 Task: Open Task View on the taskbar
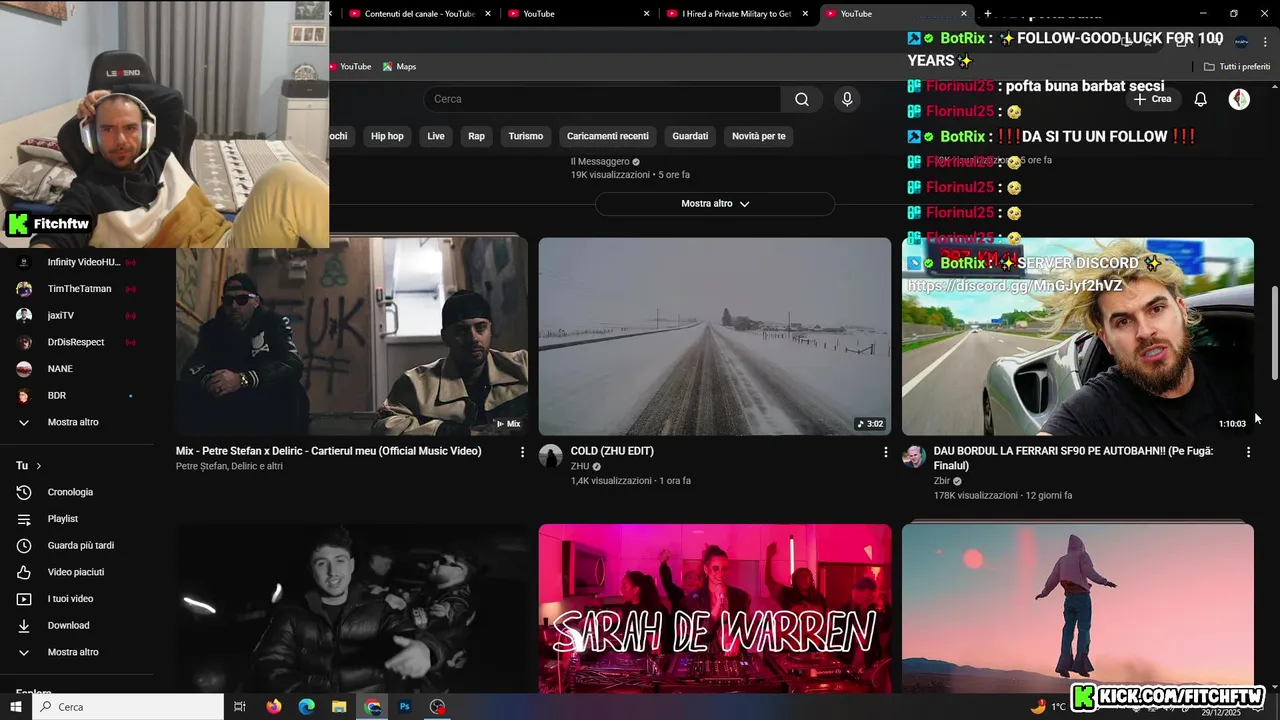[x=240, y=706]
